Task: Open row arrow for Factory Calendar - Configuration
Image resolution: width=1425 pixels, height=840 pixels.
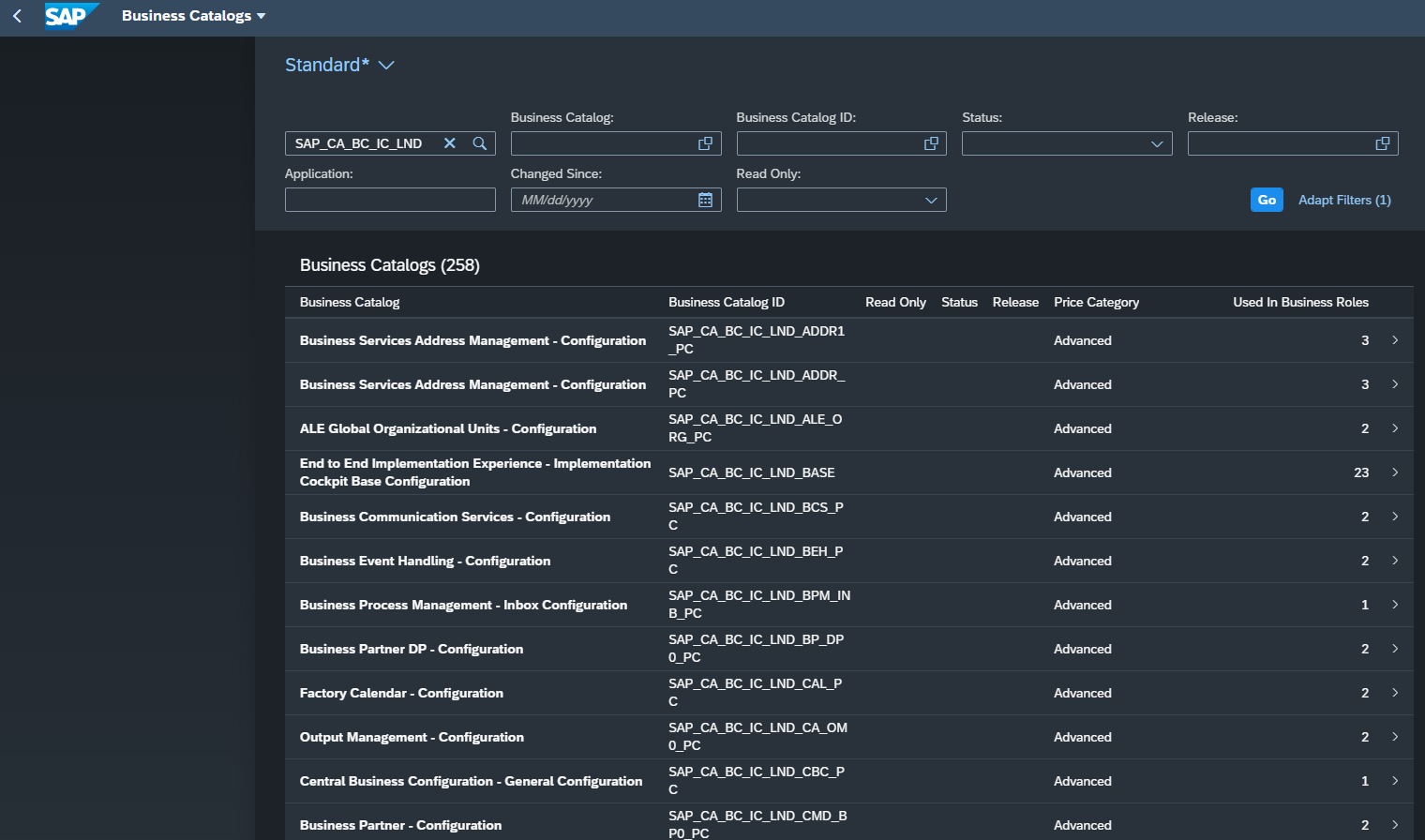Action: [x=1395, y=693]
